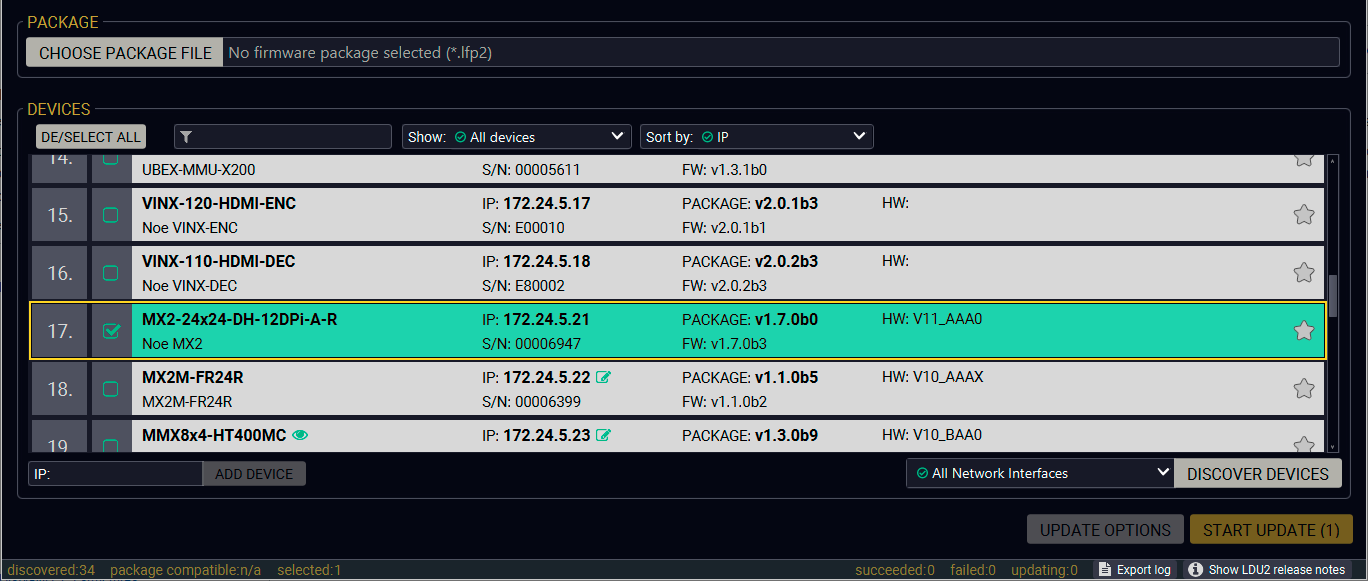The image size is (1368, 581).
Task: Edit IP address 172.24.5.22 pencil icon
Action: (x=603, y=377)
